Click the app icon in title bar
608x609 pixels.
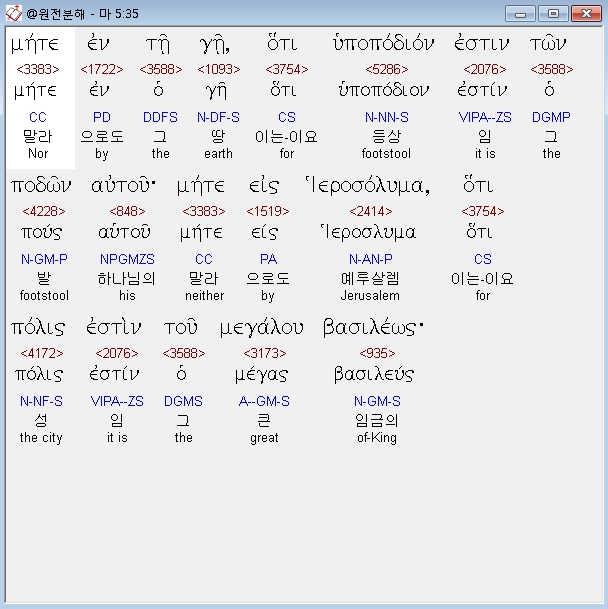tap(14, 14)
